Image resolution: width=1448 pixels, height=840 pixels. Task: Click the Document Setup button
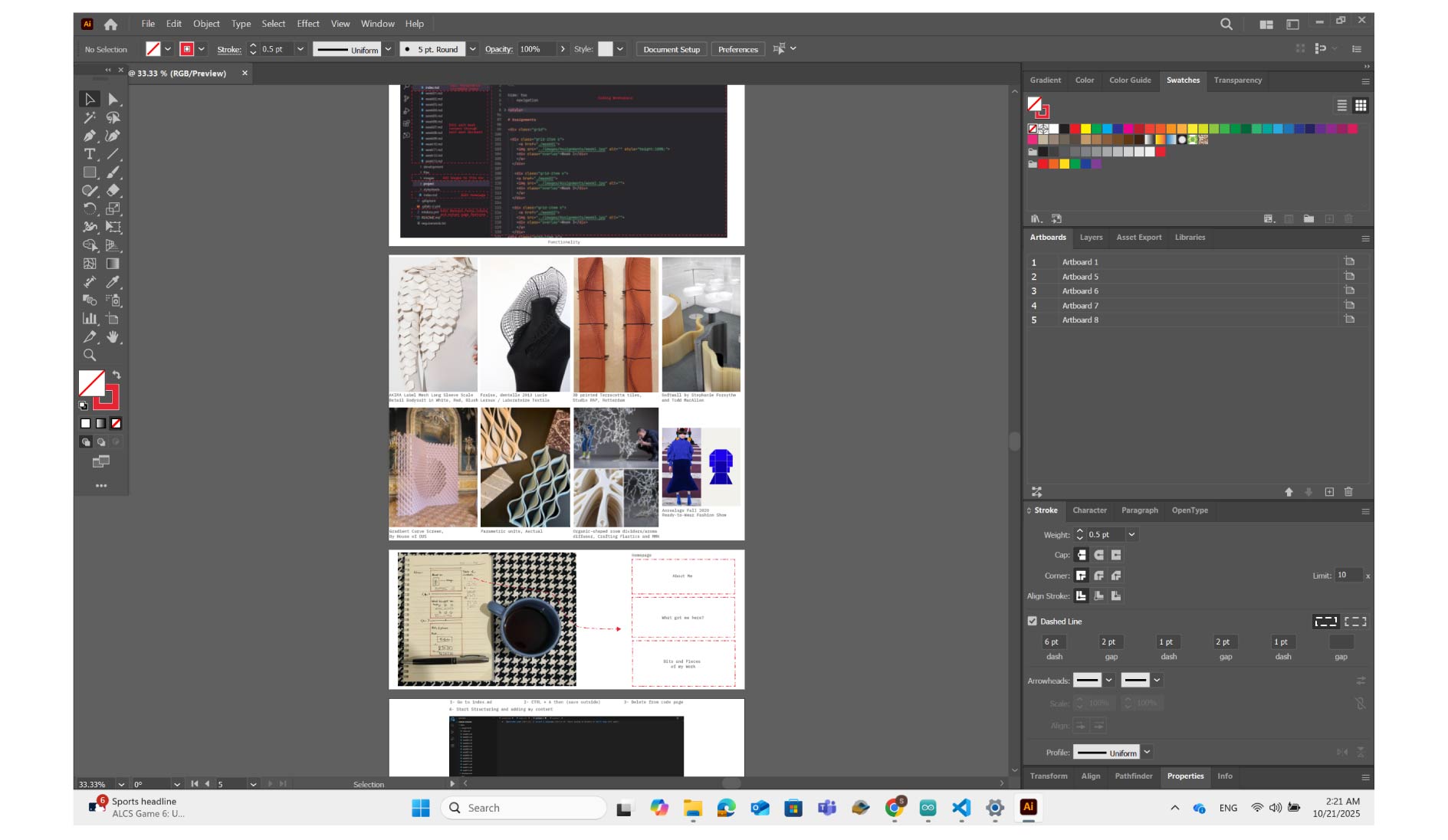pos(671,49)
